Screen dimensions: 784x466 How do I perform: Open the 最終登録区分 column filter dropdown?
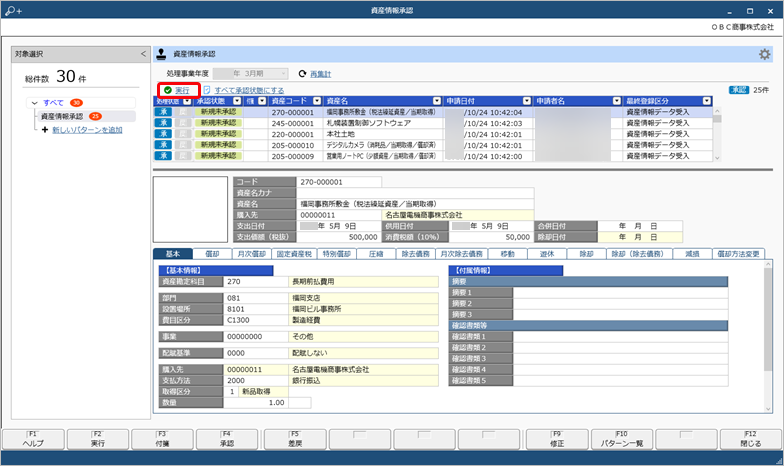pos(706,101)
